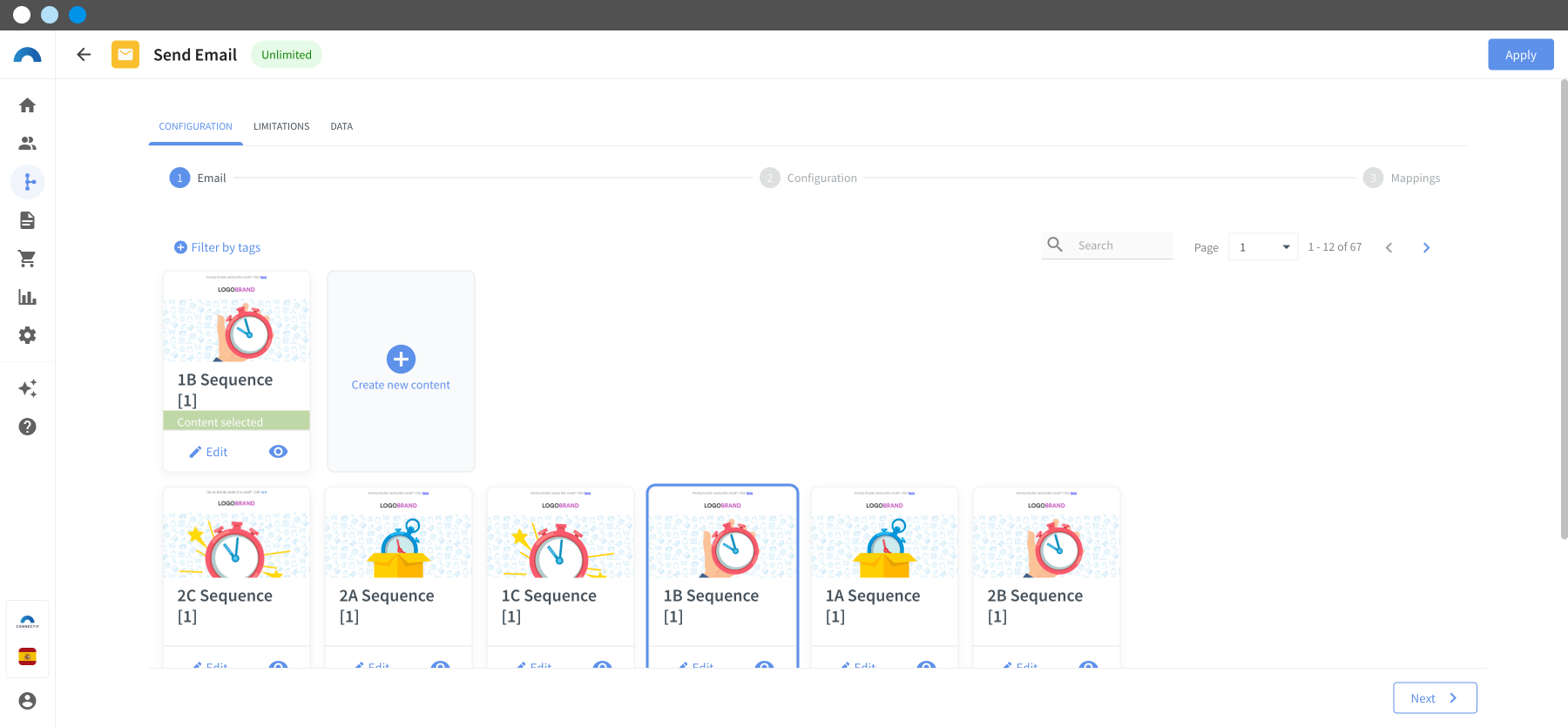The width and height of the screenshot is (1568, 727).
Task: Click the Next button
Action: coord(1435,697)
